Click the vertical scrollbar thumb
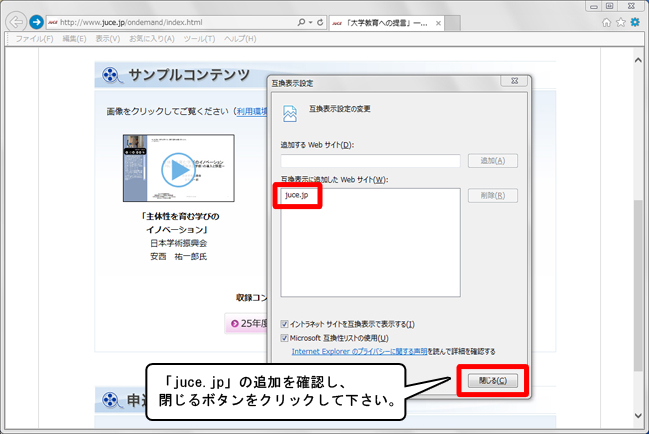649x434 pixels. pyautogui.click(x=638, y=285)
